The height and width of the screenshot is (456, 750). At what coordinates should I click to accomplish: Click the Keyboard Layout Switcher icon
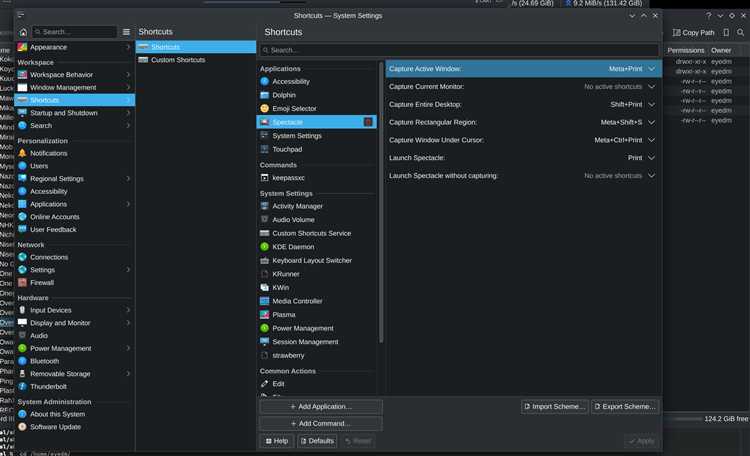265,260
